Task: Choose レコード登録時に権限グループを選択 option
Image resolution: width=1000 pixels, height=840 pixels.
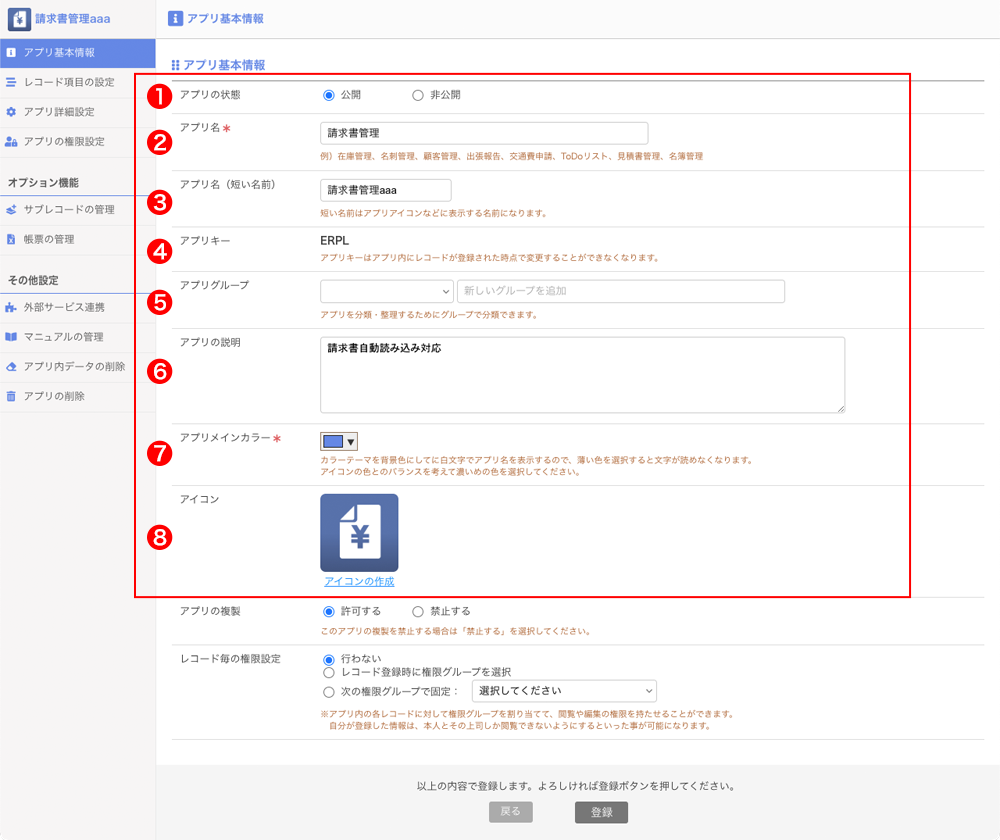Action: (x=328, y=672)
